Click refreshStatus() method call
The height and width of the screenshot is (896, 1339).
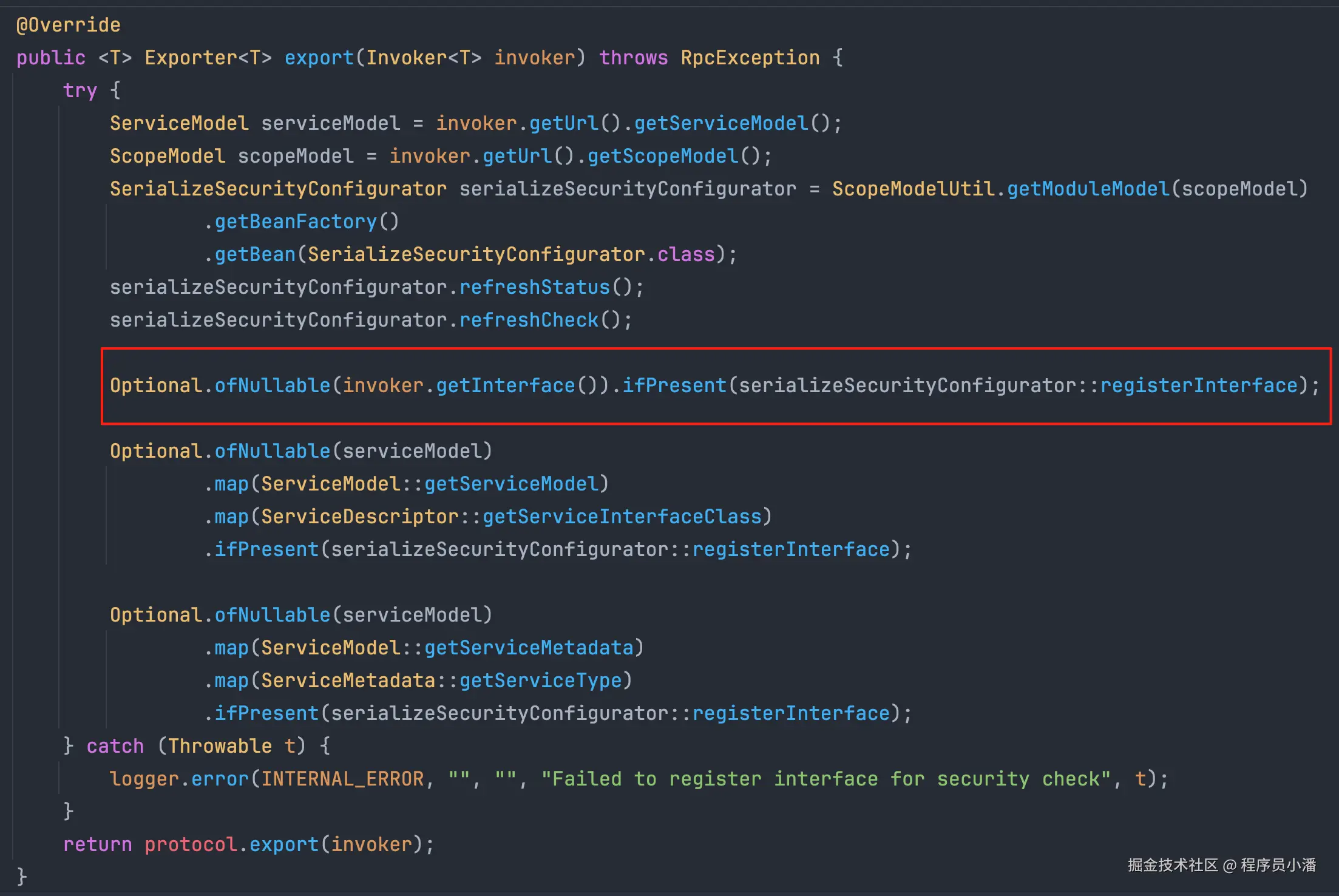[x=546, y=287]
